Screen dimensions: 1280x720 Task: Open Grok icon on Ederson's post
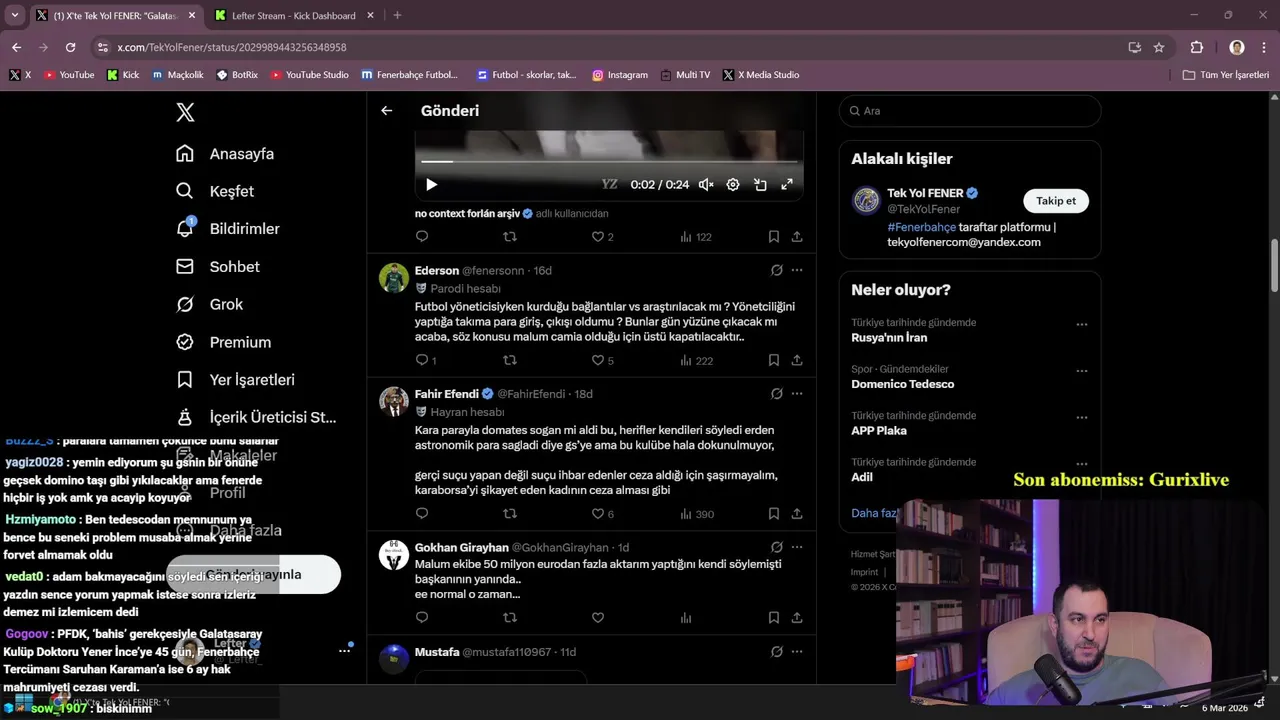777,270
